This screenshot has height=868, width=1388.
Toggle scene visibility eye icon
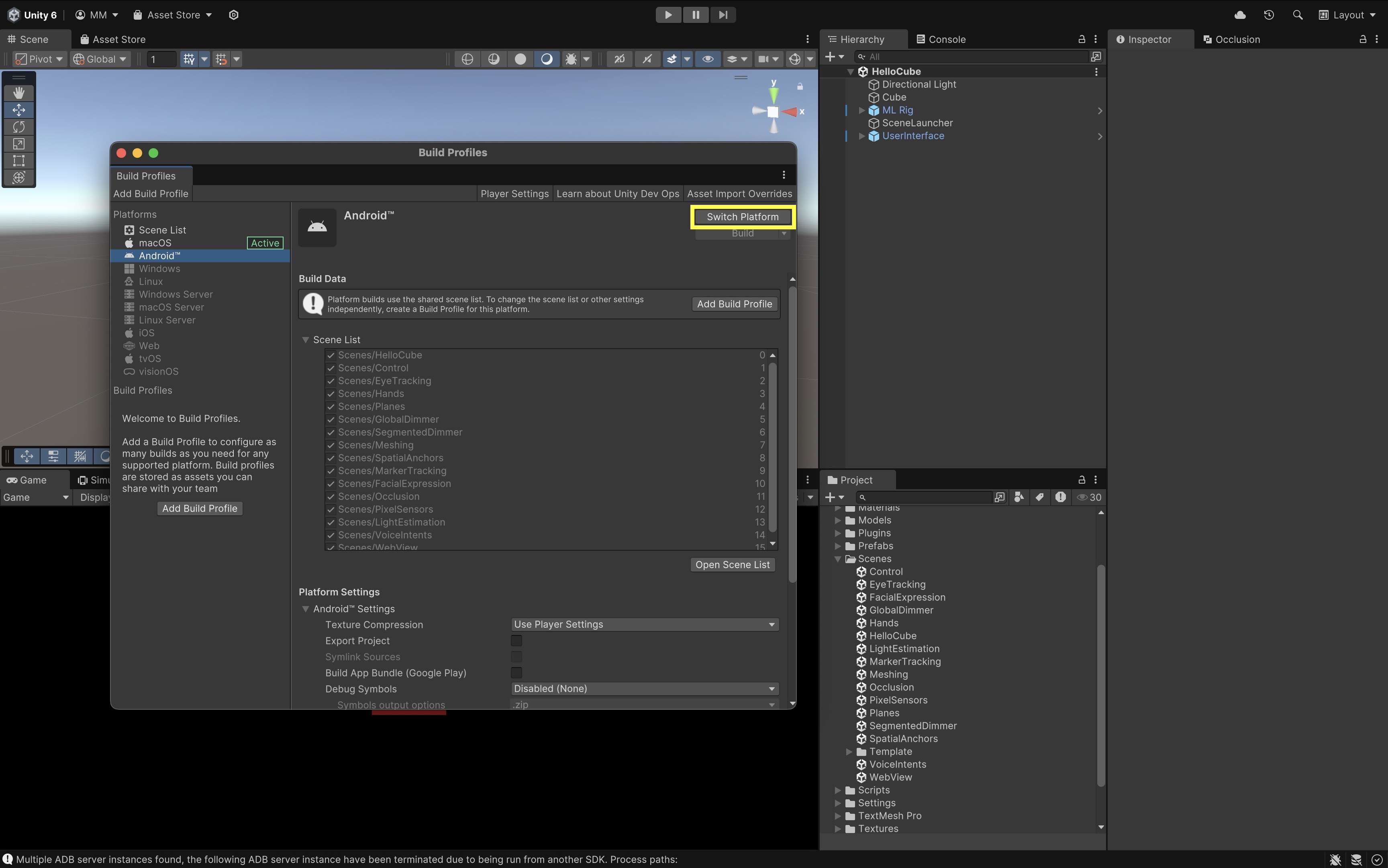coord(708,59)
